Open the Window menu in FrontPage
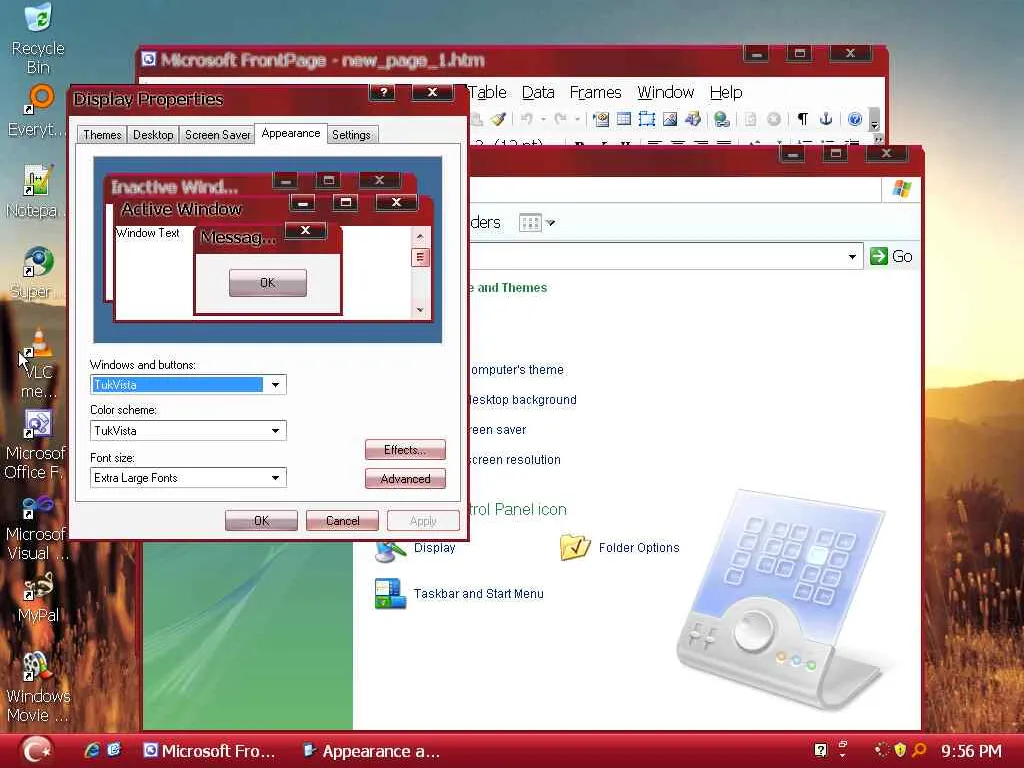This screenshot has width=1024, height=768. click(665, 92)
